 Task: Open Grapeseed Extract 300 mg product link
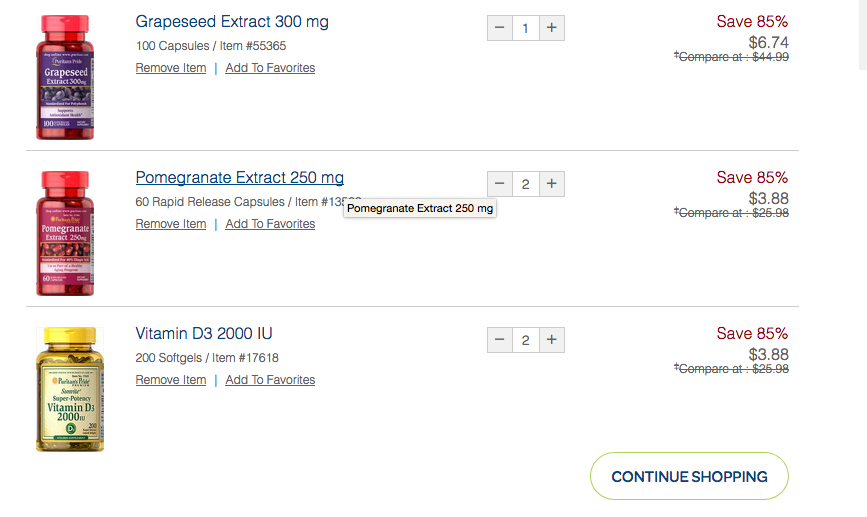pos(232,21)
